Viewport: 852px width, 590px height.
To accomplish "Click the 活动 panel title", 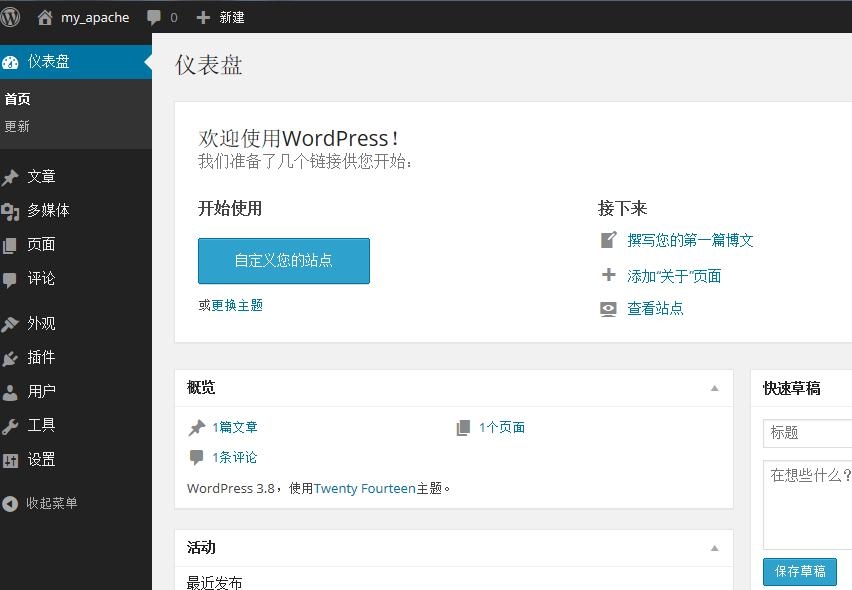I will point(201,548).
